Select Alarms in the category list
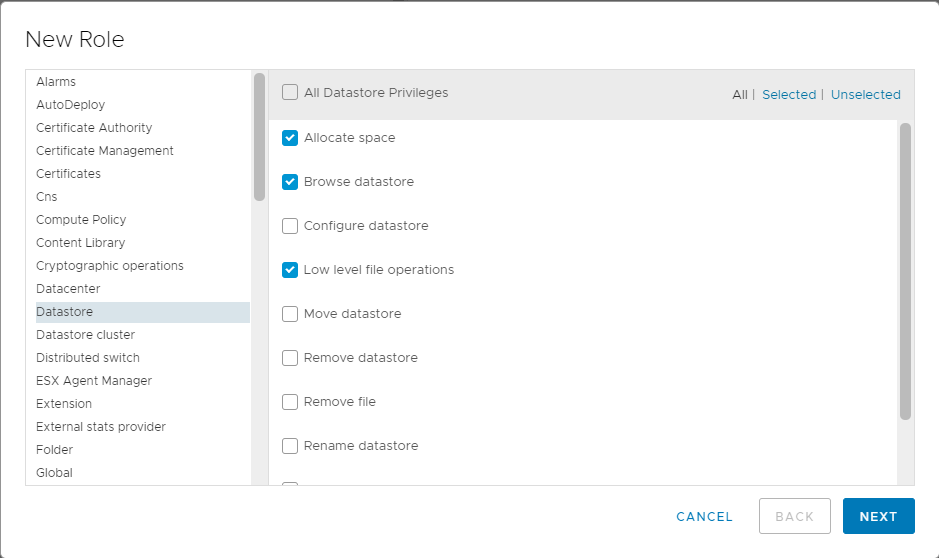This screenshot has width=939, height=558. pos(56,82)
